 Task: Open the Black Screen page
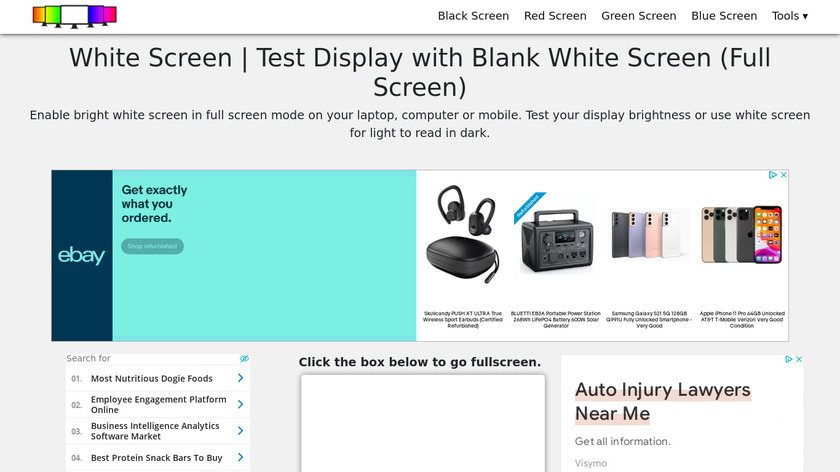(x=473, y=16)
